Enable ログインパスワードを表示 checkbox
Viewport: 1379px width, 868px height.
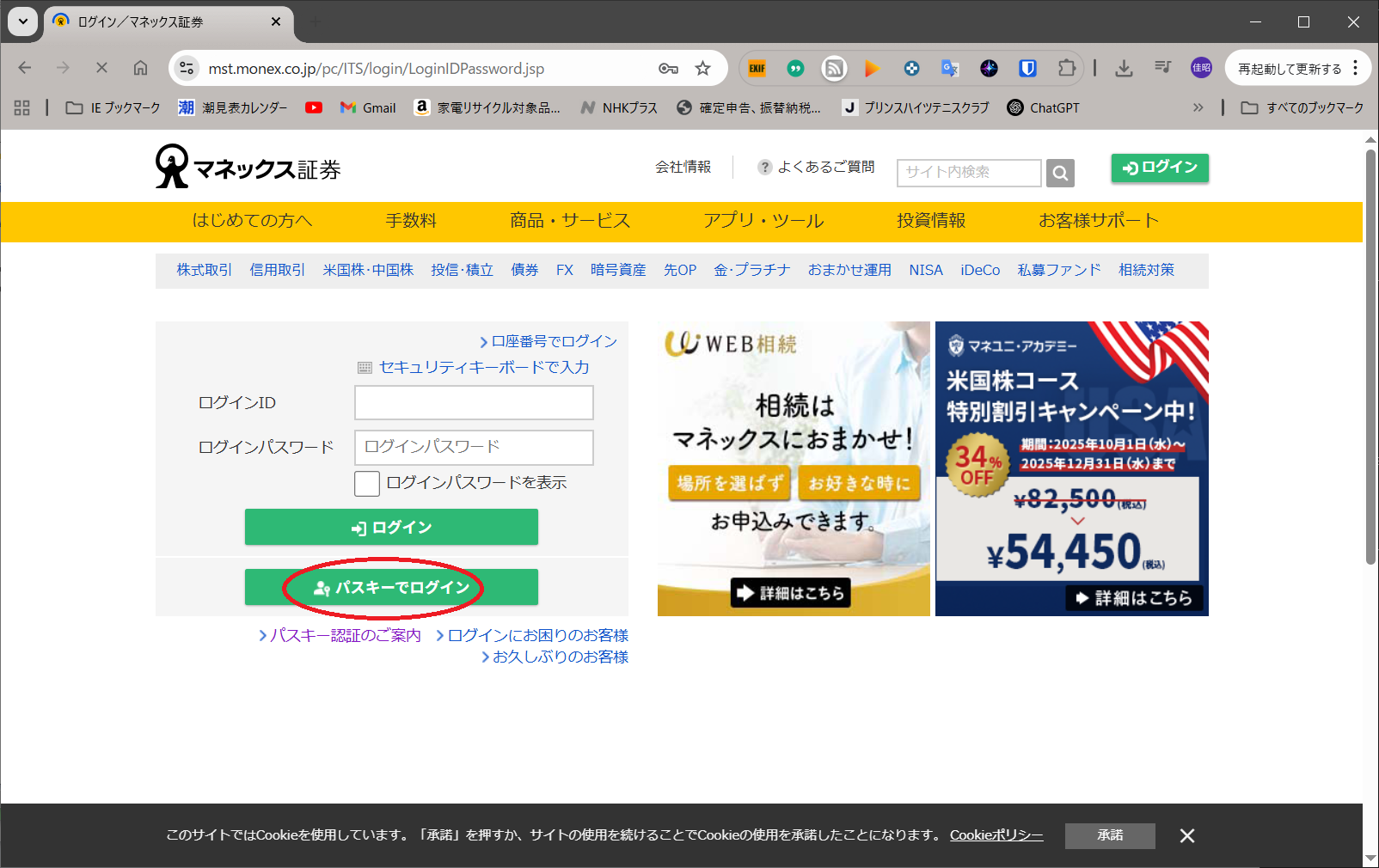367,483
